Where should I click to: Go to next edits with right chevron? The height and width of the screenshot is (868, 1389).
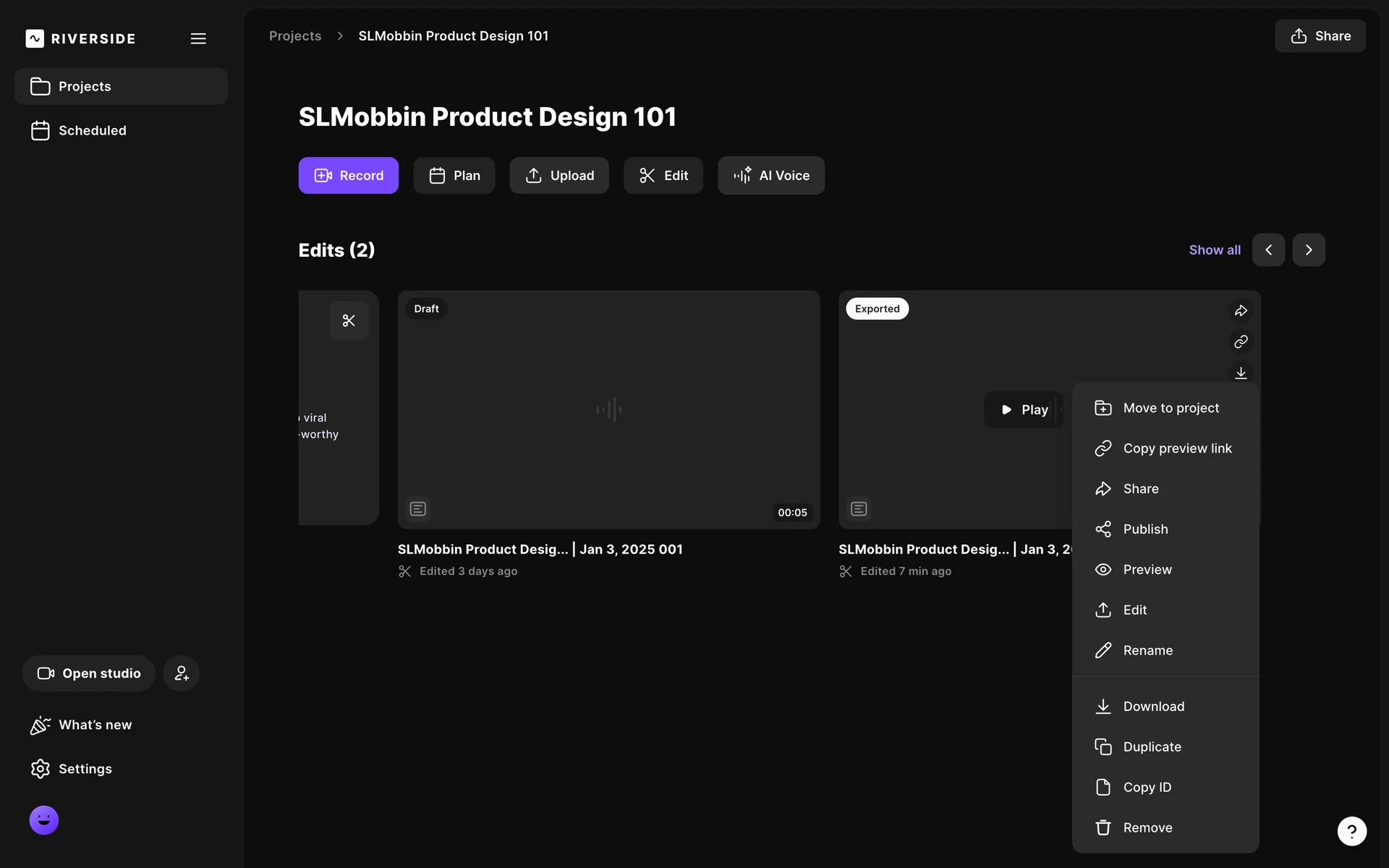(x=1309, y=250)
